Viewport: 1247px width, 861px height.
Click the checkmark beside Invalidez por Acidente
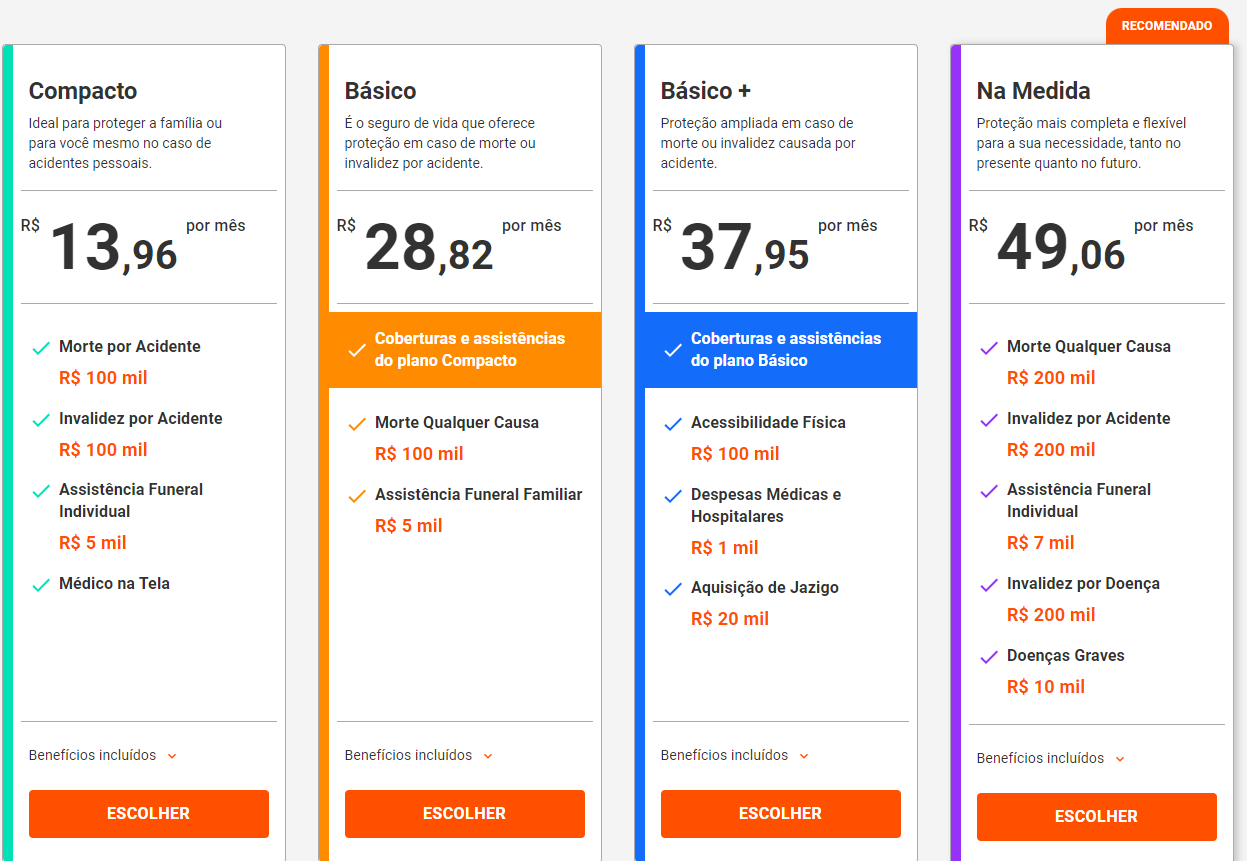[40, 418]
